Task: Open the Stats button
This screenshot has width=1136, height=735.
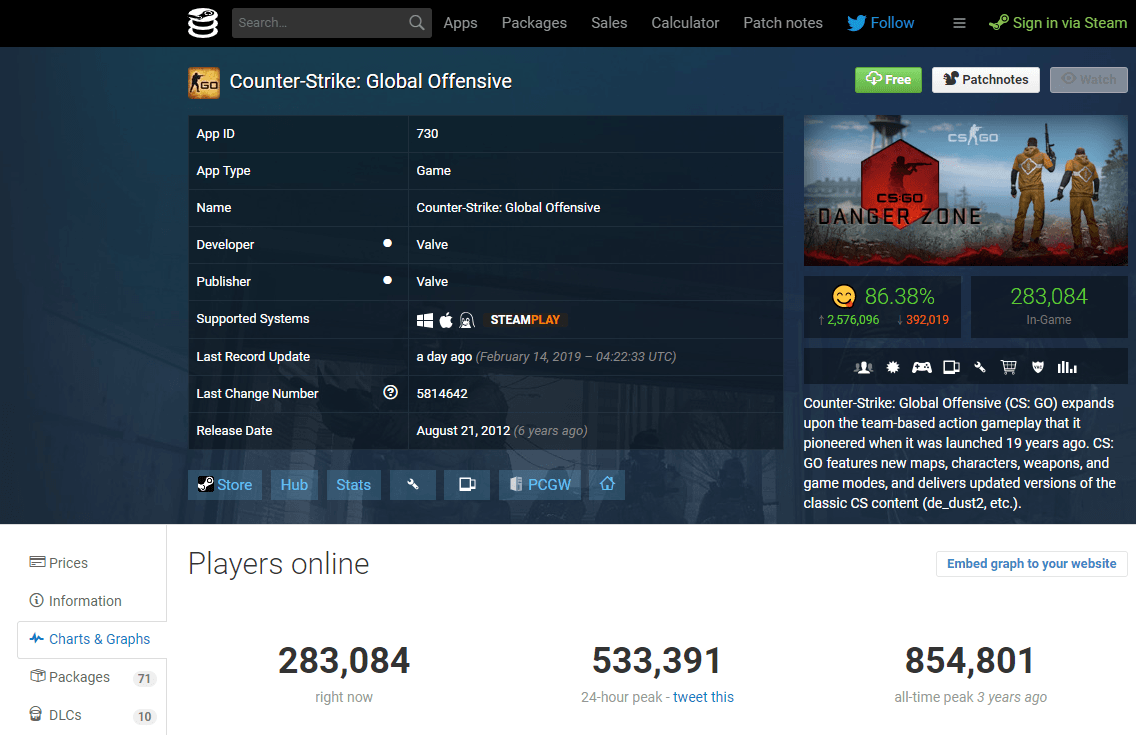Action: (x=354, y=484)
